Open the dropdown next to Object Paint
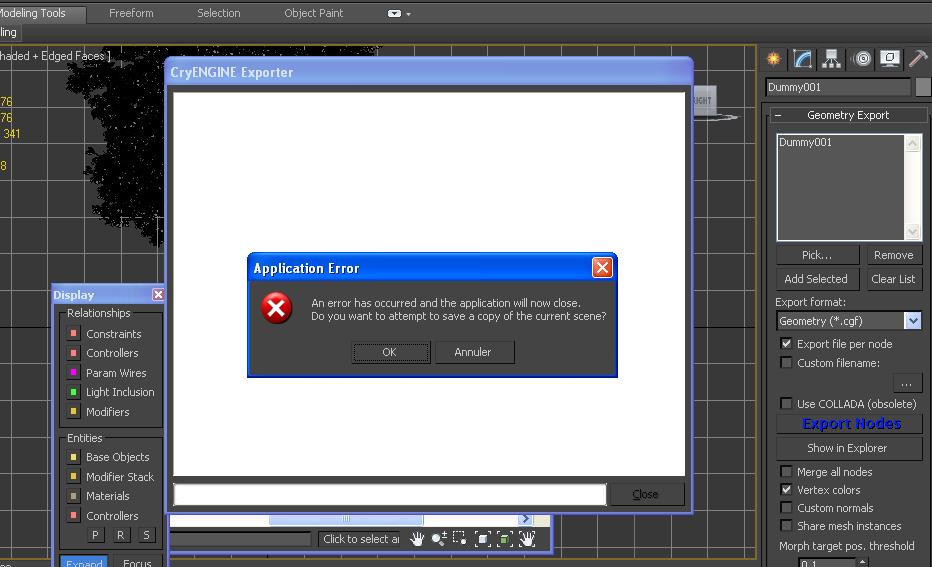Screen dimensions: 932x567 click(399, 14)
